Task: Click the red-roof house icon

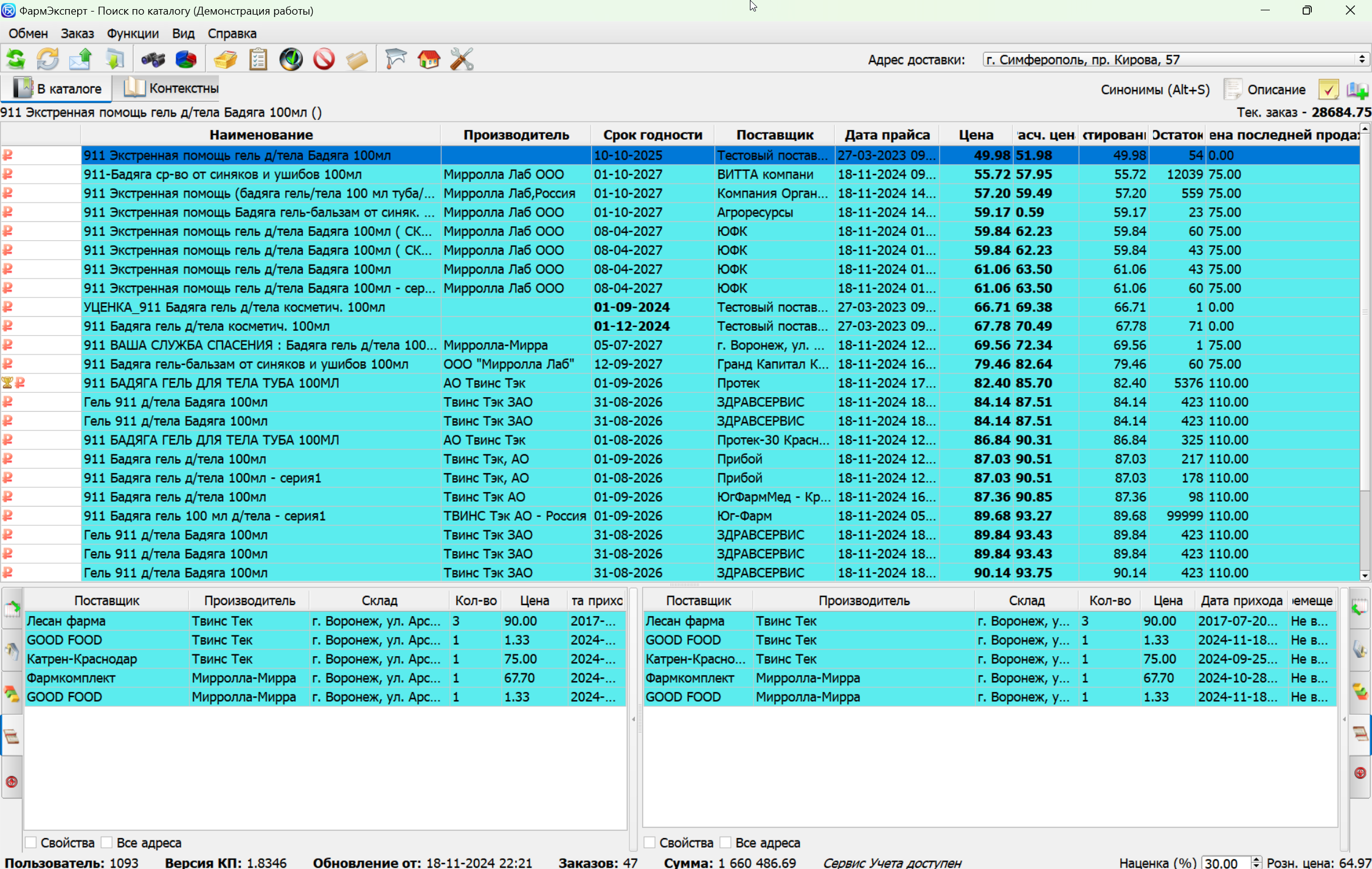Action: tap(429, 60)
